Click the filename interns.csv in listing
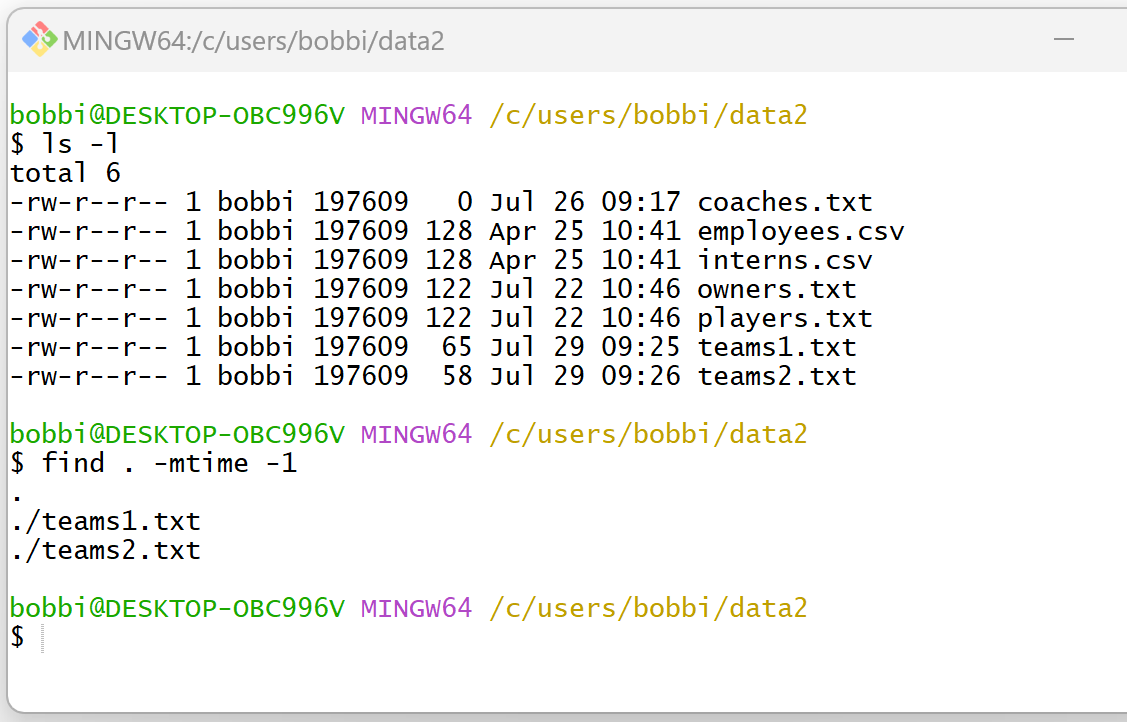The height and width of the screenshot is (722, 1127). [x=785, y=260]
